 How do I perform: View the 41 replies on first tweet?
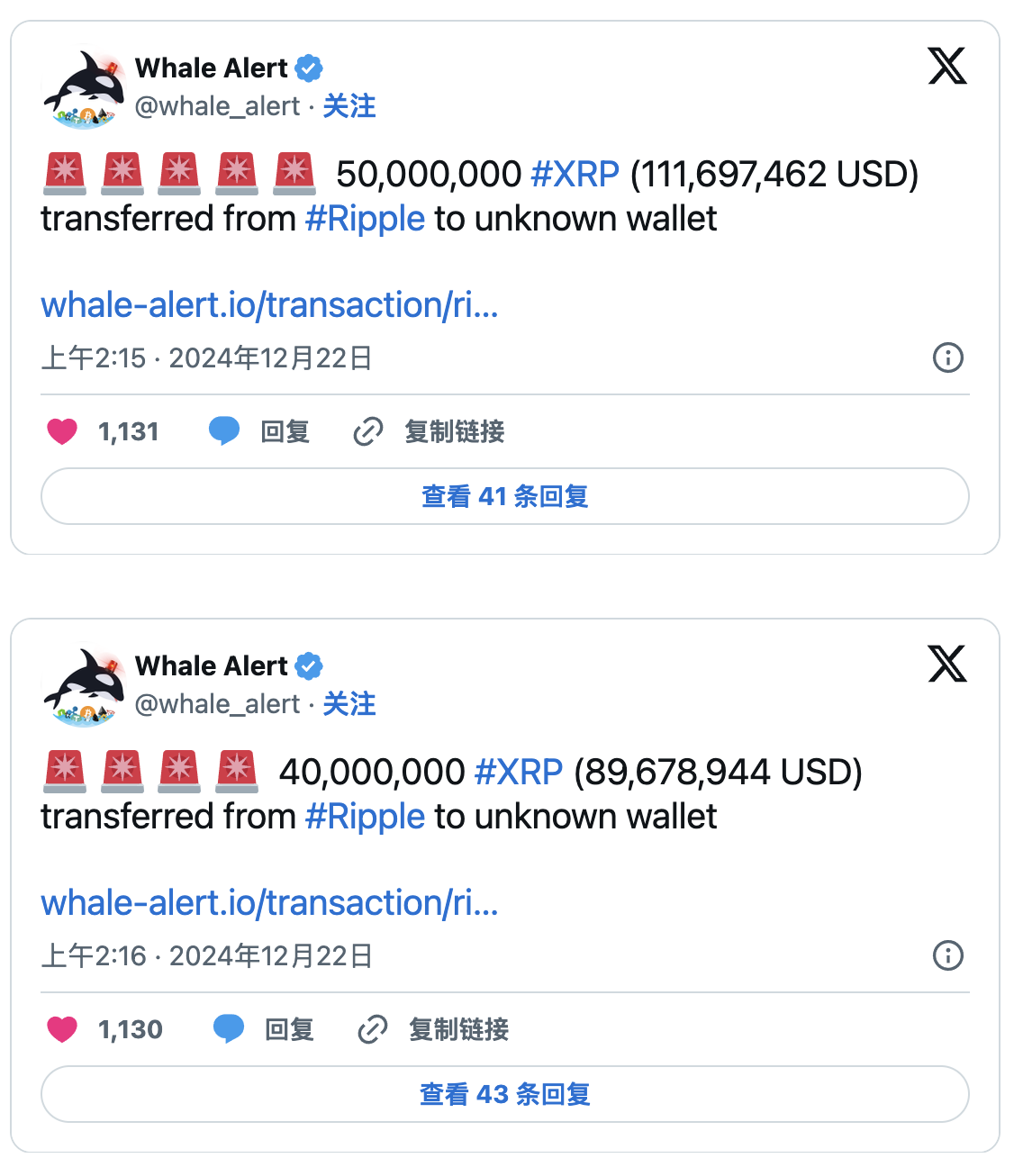click(x=505, y=496)
